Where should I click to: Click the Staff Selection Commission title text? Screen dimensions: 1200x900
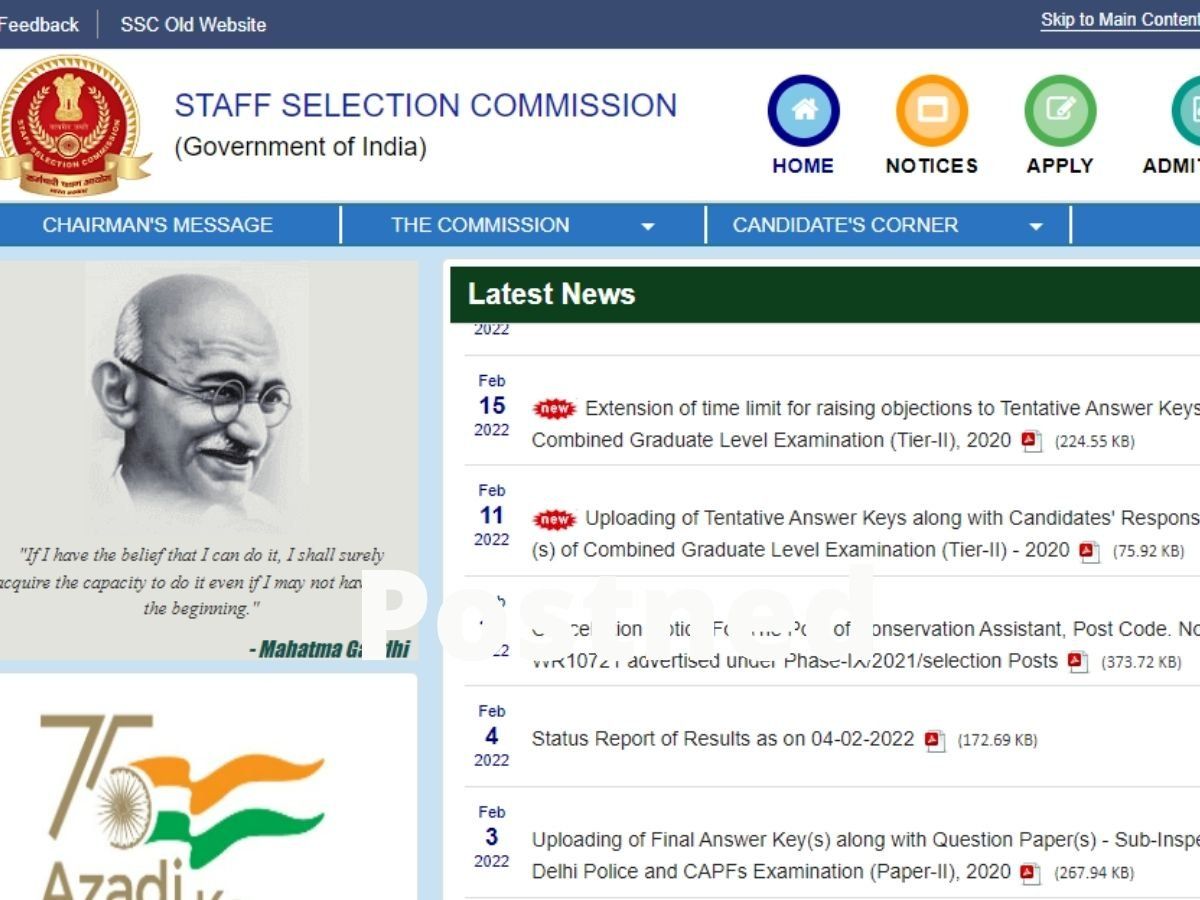pyautogui.click(x=426, y=106)
